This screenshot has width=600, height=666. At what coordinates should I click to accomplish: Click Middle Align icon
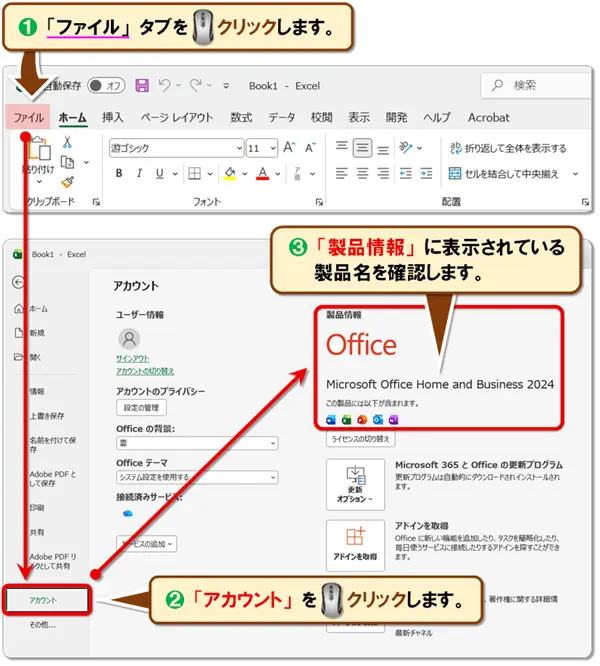(362, 148)
